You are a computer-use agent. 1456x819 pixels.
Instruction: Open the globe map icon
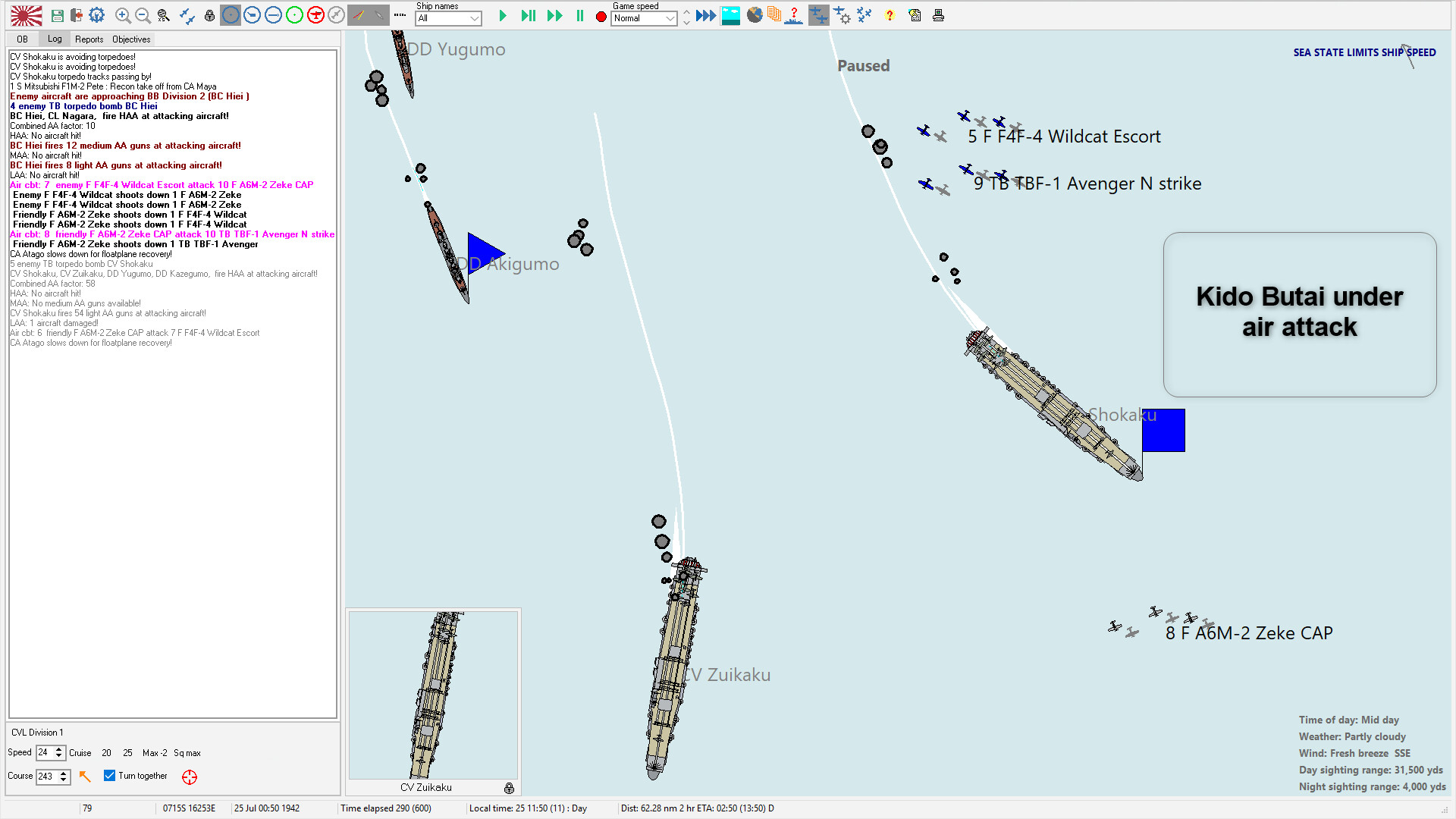click(755, 15)
